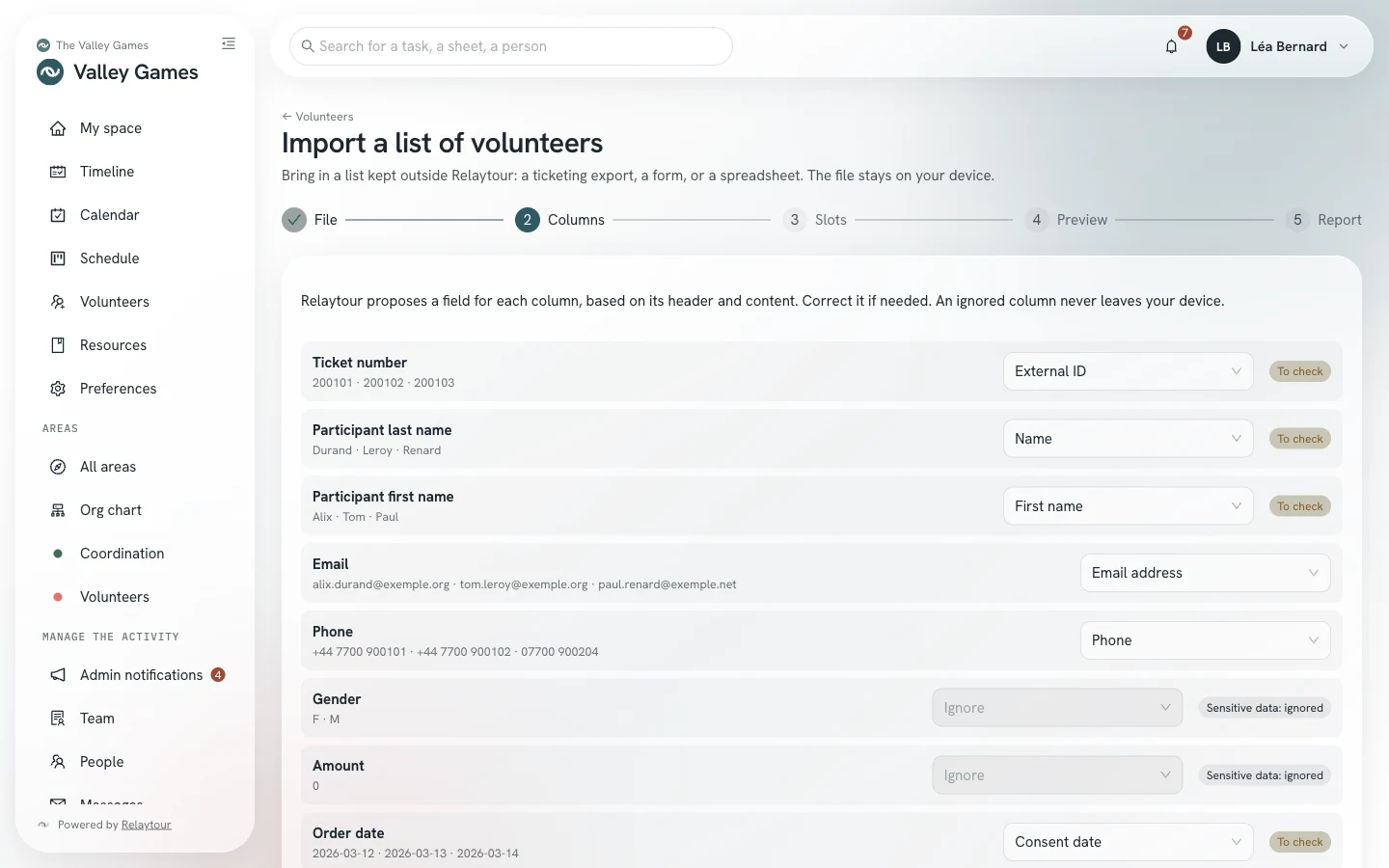Viewport: 1389px width, 868px height.
Task: Go to the Report step
Action: coord(1323,220)
